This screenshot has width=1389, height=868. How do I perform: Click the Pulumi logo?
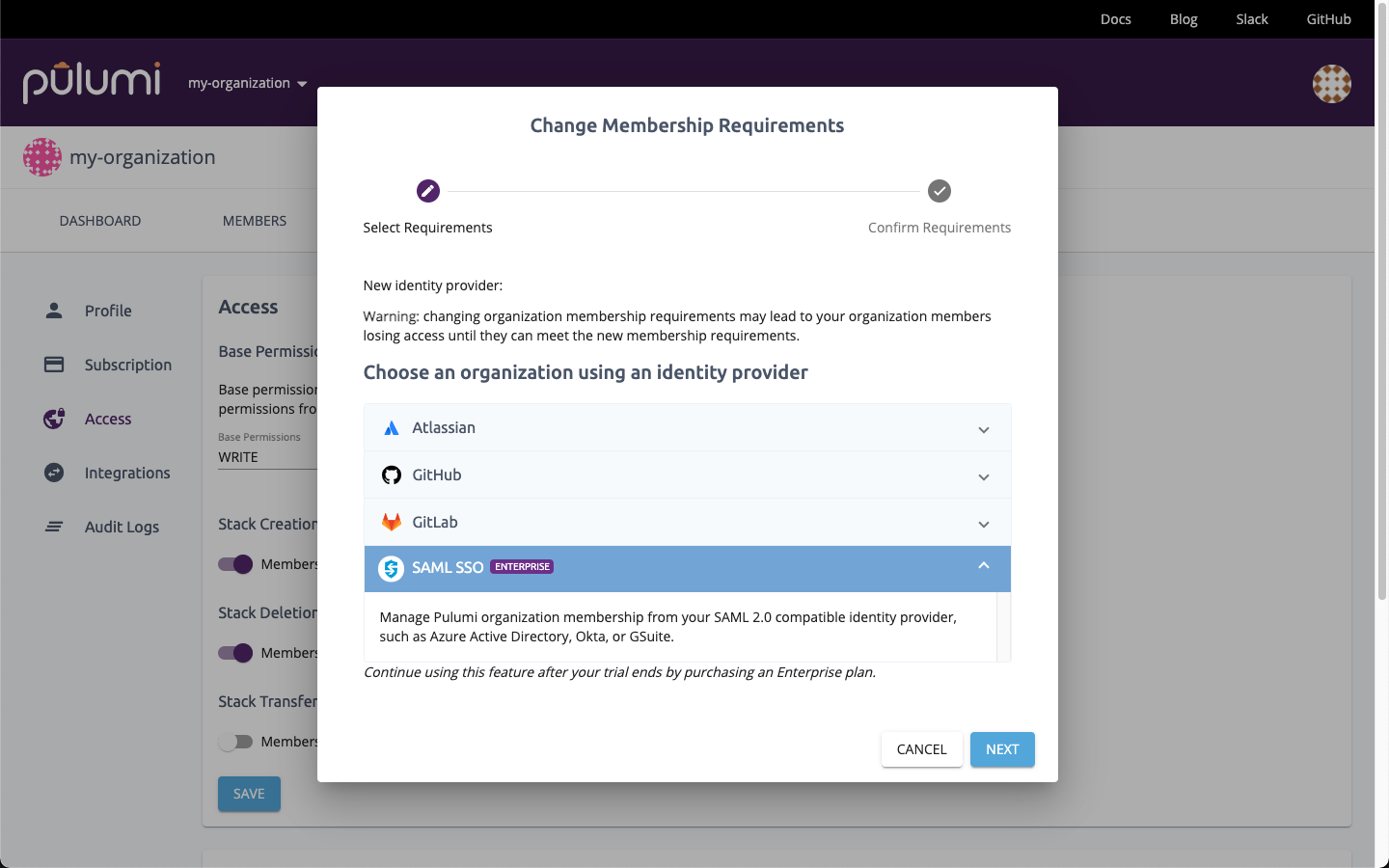[92, 83]
